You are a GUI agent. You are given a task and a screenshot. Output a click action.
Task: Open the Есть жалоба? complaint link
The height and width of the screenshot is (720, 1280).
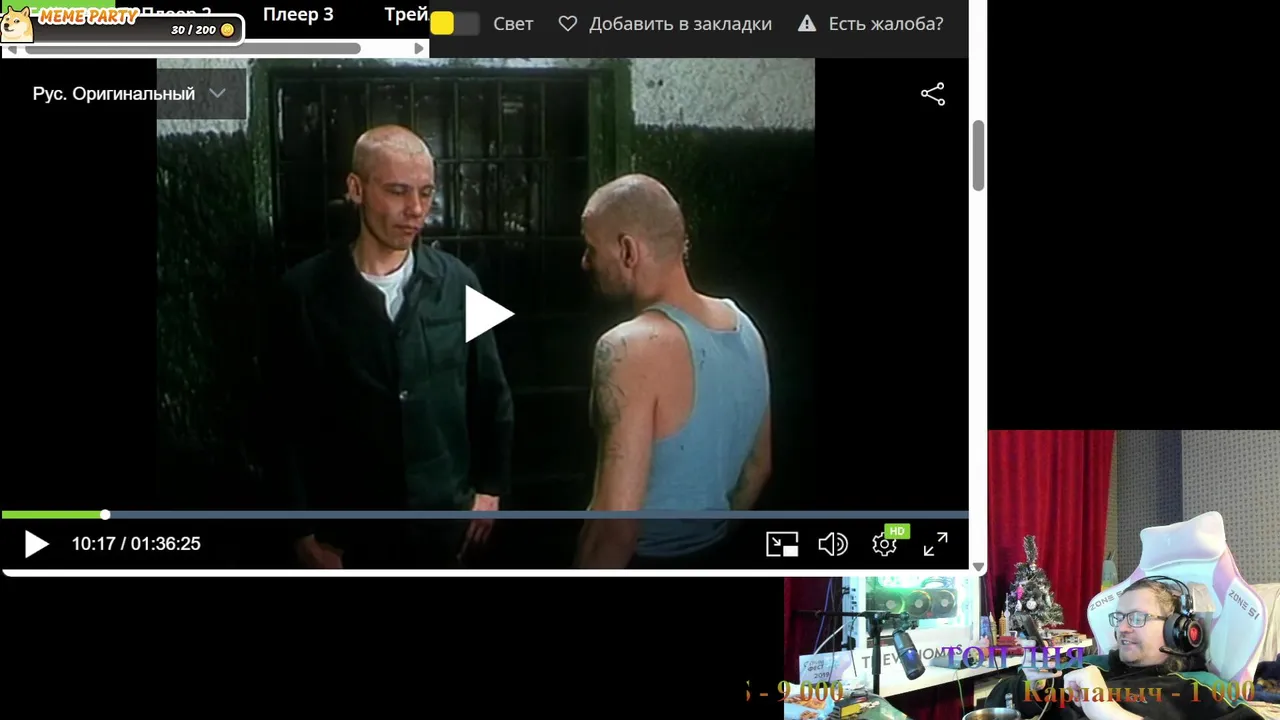click(x=886, y=23)
